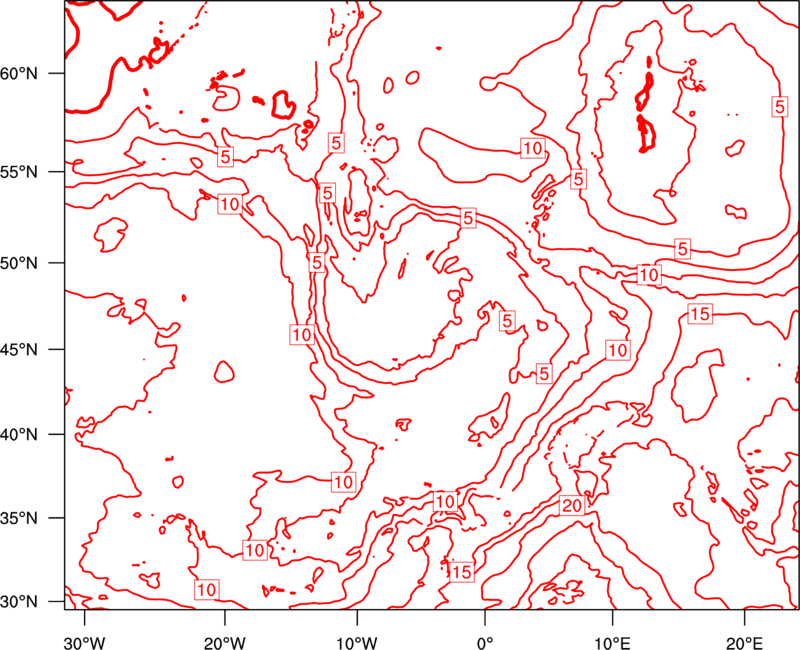The height and width of the screenshot is (650, 800).
Task: Click the 30°N latitude axis label
Action: point(19,602)
